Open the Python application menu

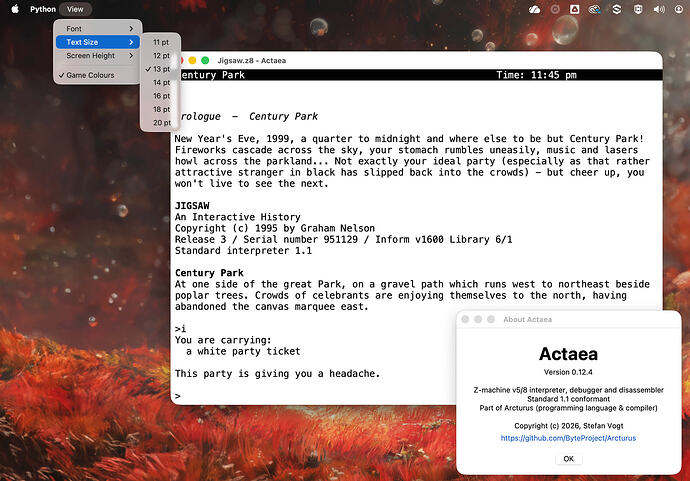pos(43,9)
